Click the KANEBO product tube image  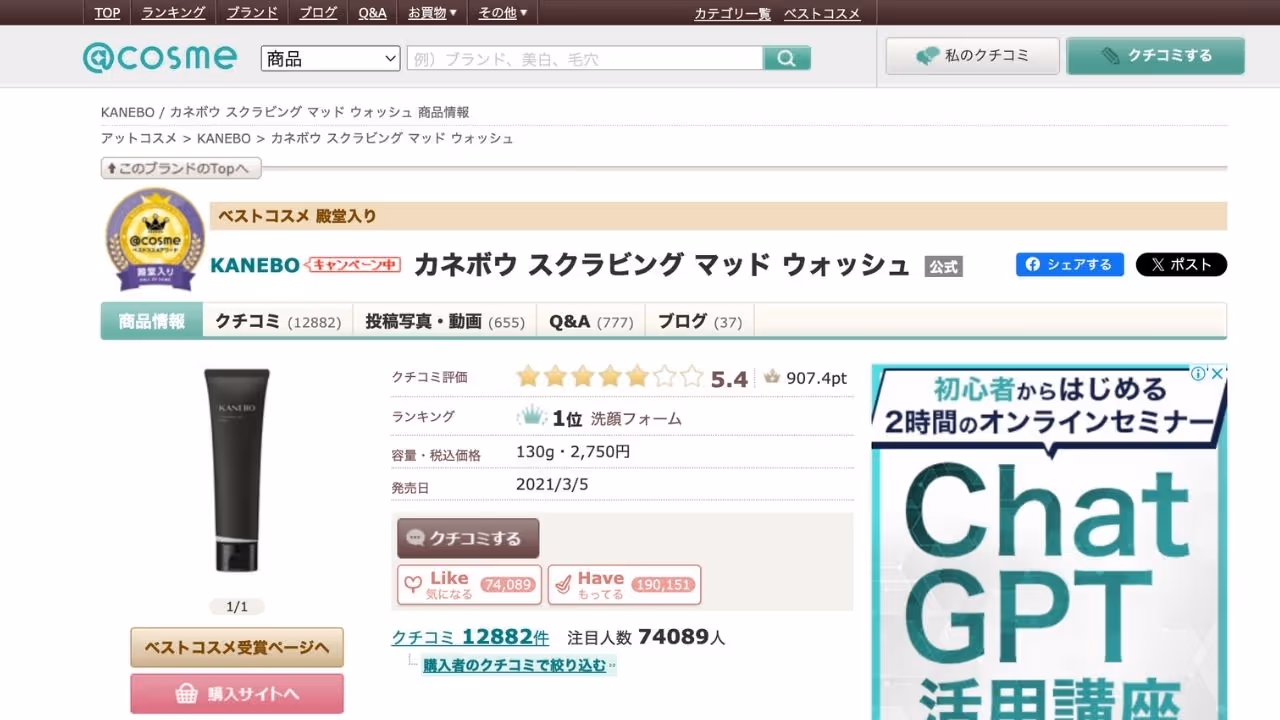[237, 470]
